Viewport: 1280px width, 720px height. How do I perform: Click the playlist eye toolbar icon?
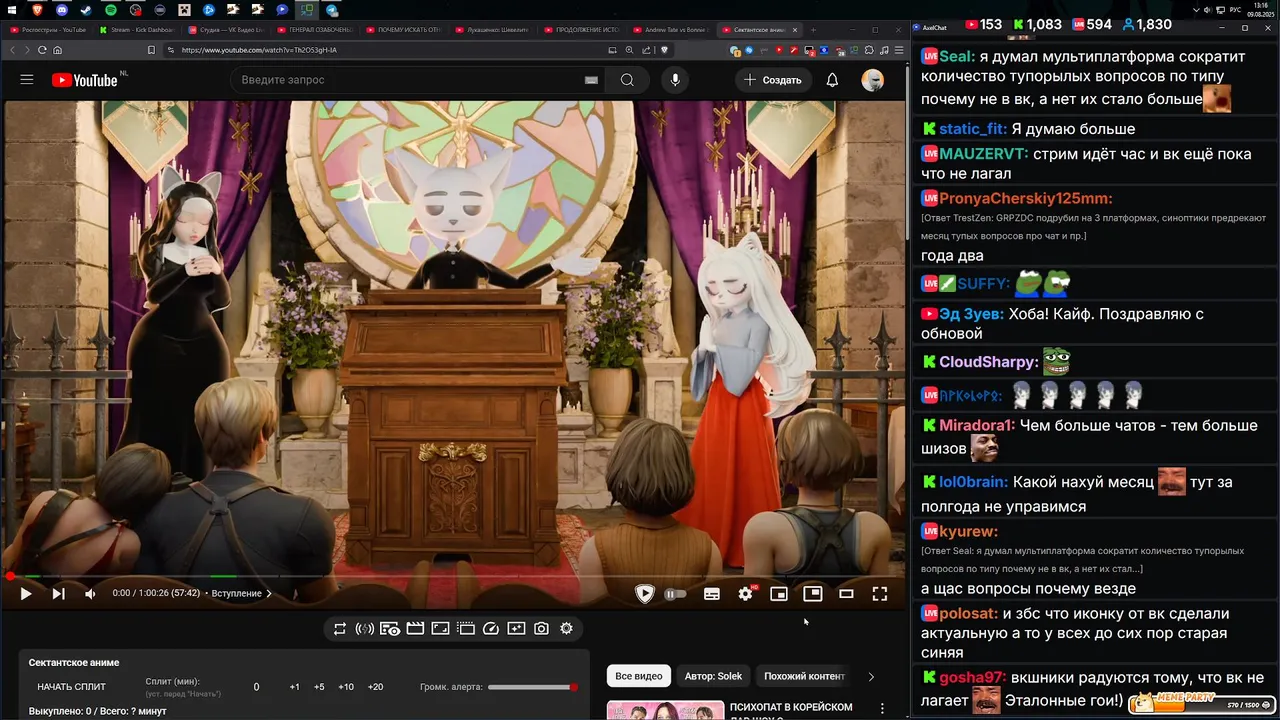tap(390, 629)
